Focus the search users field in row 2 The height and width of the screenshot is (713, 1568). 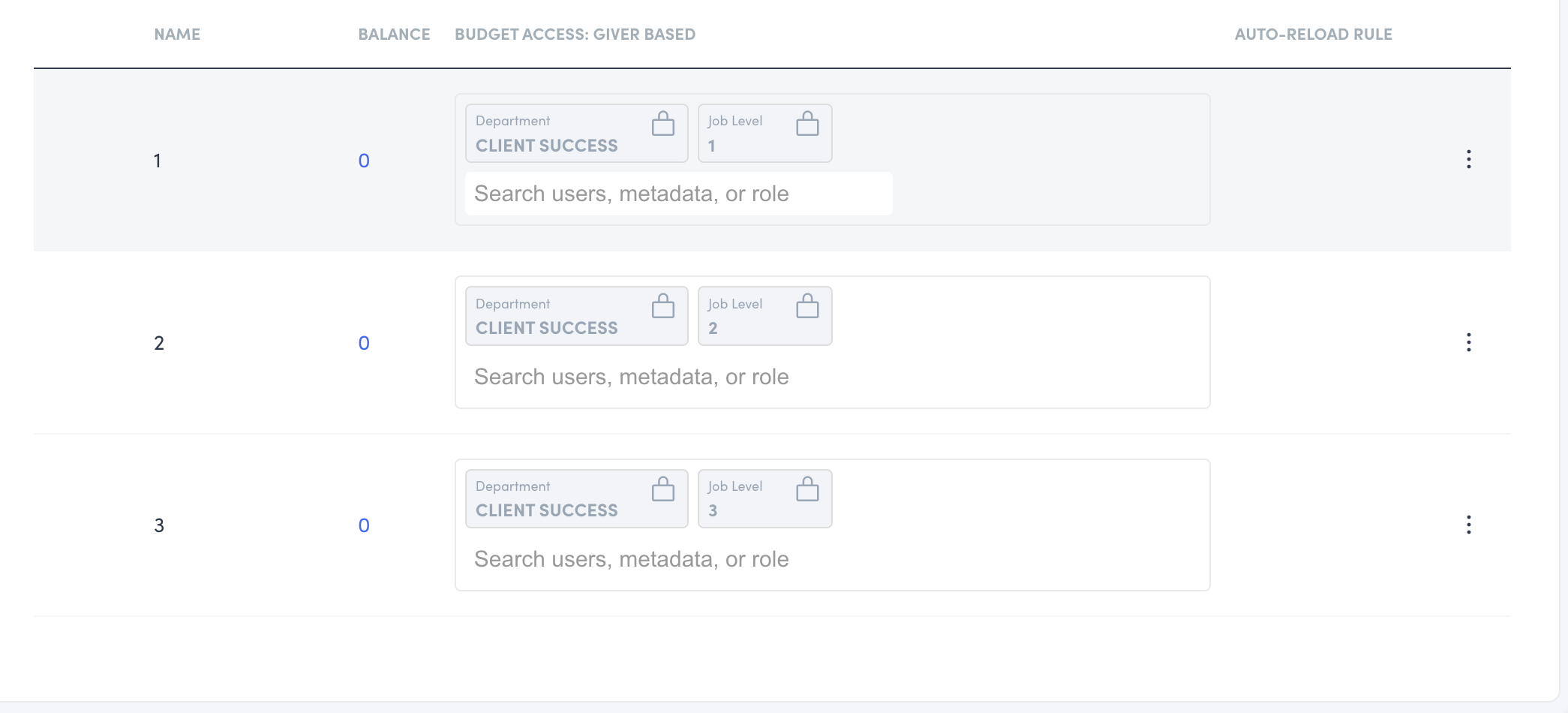[x=677, y=377]
